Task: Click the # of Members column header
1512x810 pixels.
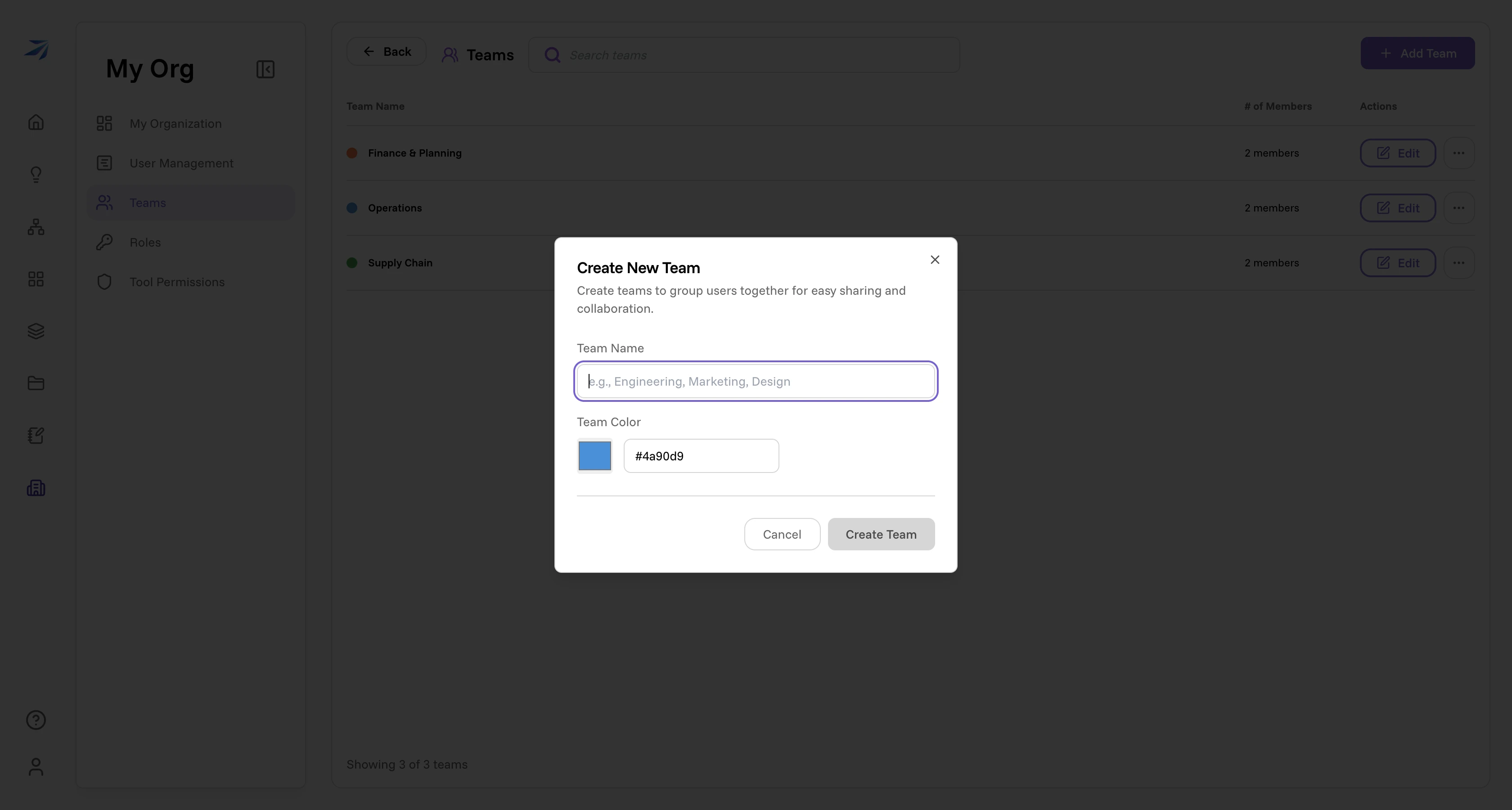Action: coord(1278,106)
